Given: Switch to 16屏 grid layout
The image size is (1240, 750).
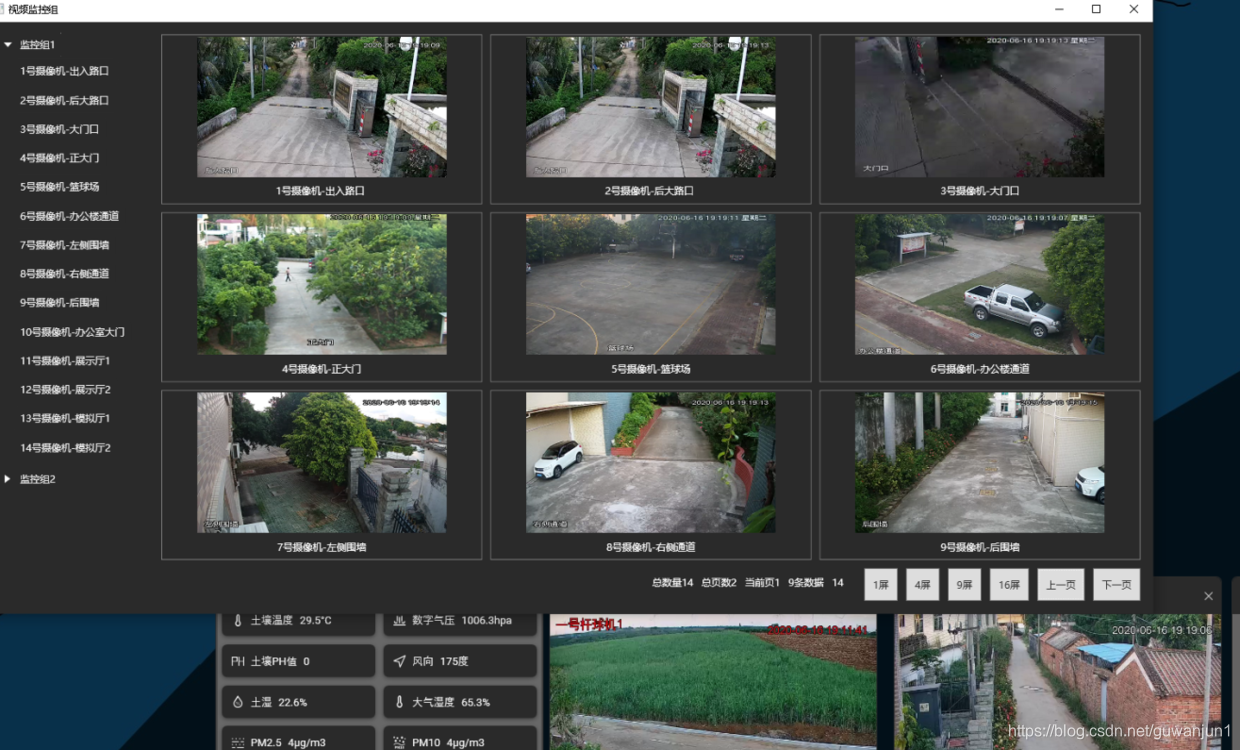Looking at the screenshot, I should [x=1009, y=585].
